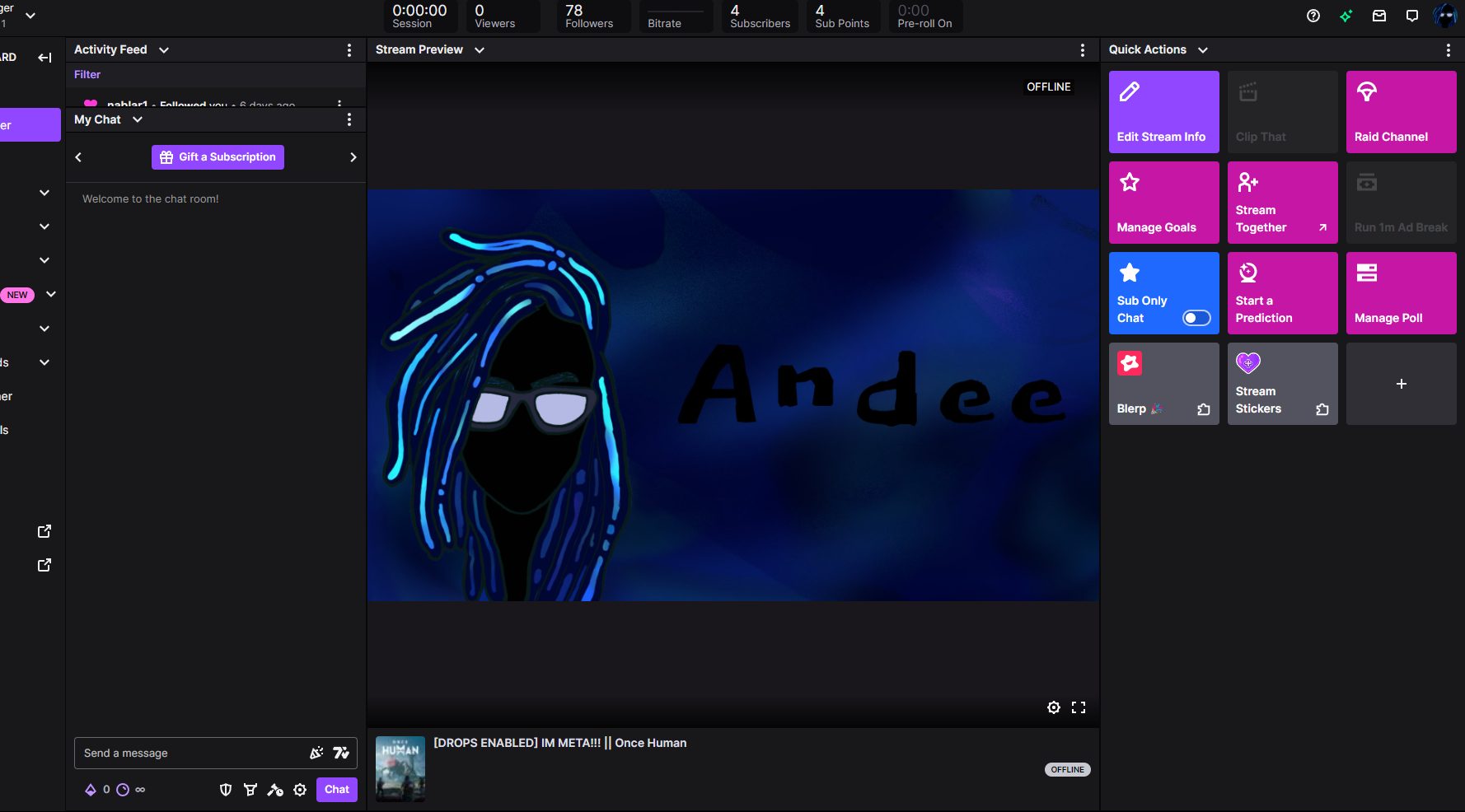Expand the second sidebar chevron below selected item

[44, 226]
